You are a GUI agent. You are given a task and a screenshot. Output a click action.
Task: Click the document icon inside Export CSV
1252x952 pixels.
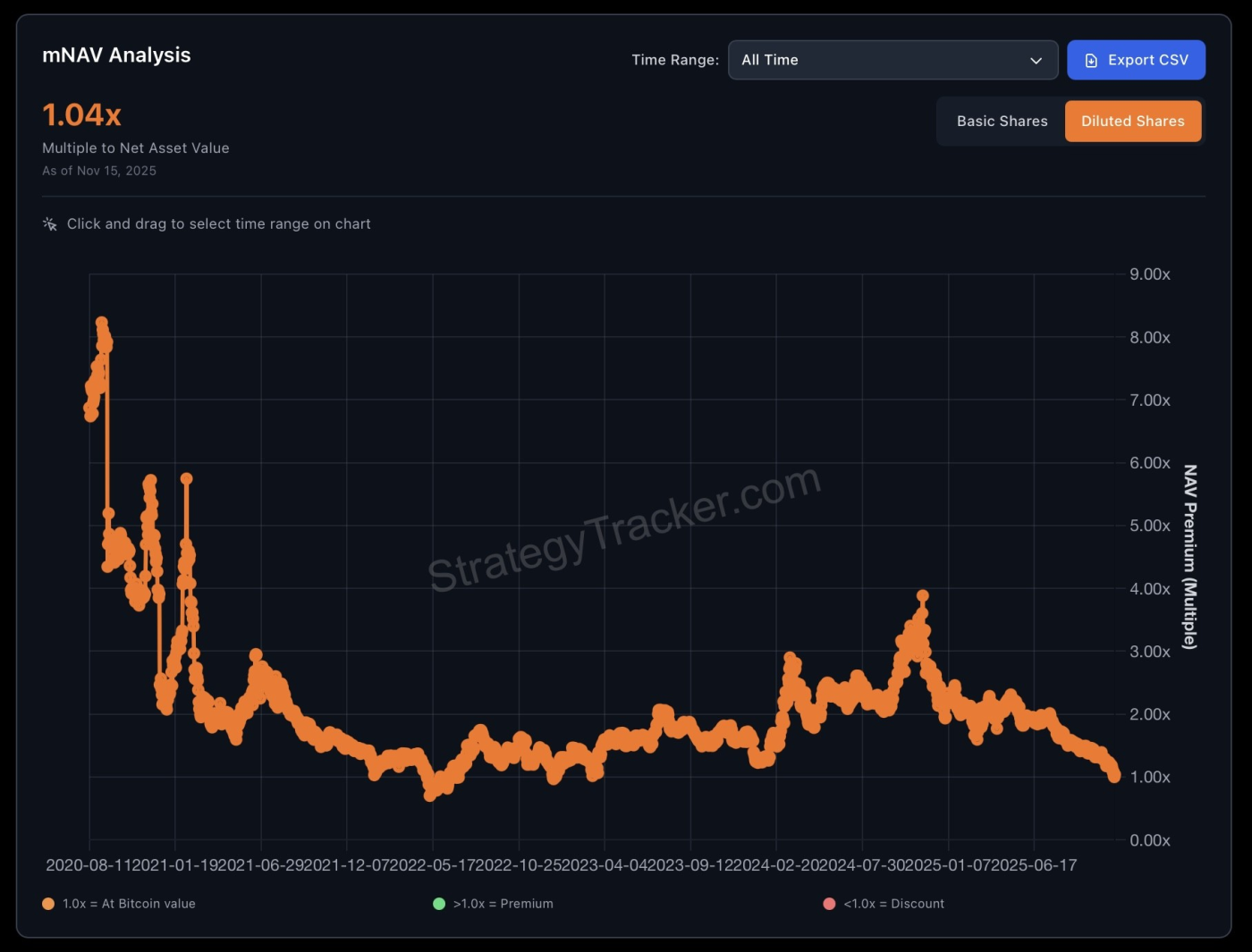pos(1090,60)
